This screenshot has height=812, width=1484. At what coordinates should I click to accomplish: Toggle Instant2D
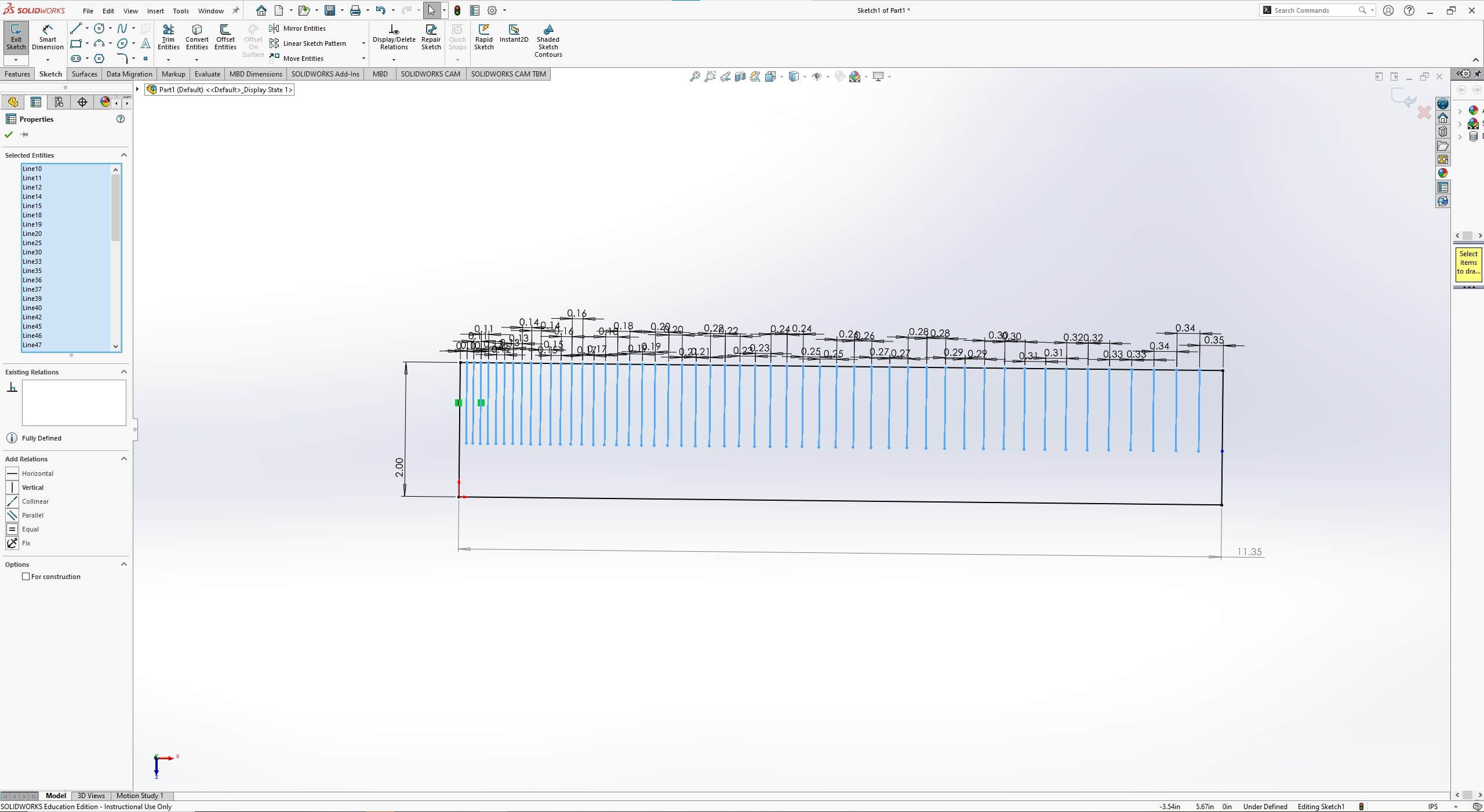[x=514, y=34]
